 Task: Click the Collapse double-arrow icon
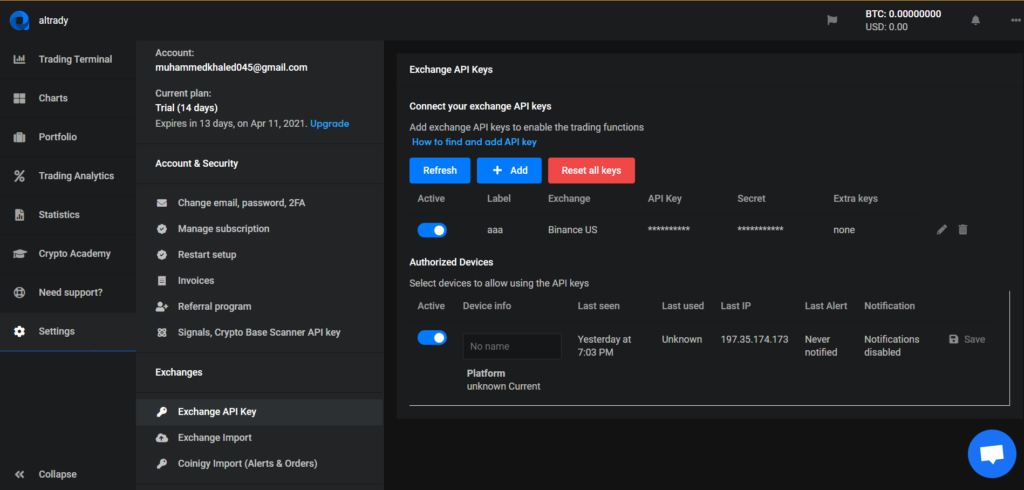(x=19, y=474)
